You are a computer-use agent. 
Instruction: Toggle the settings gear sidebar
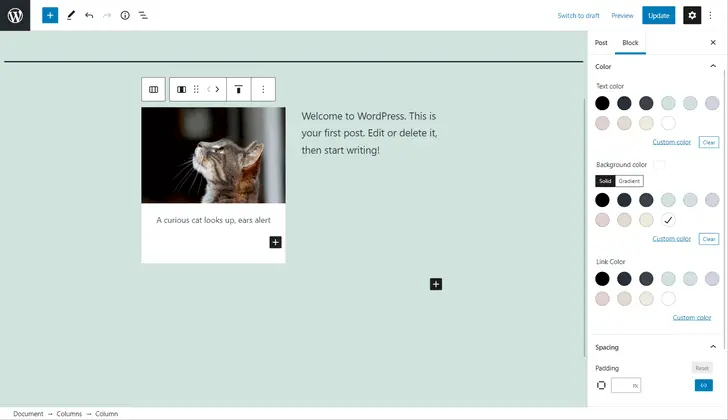click(692, 15)
